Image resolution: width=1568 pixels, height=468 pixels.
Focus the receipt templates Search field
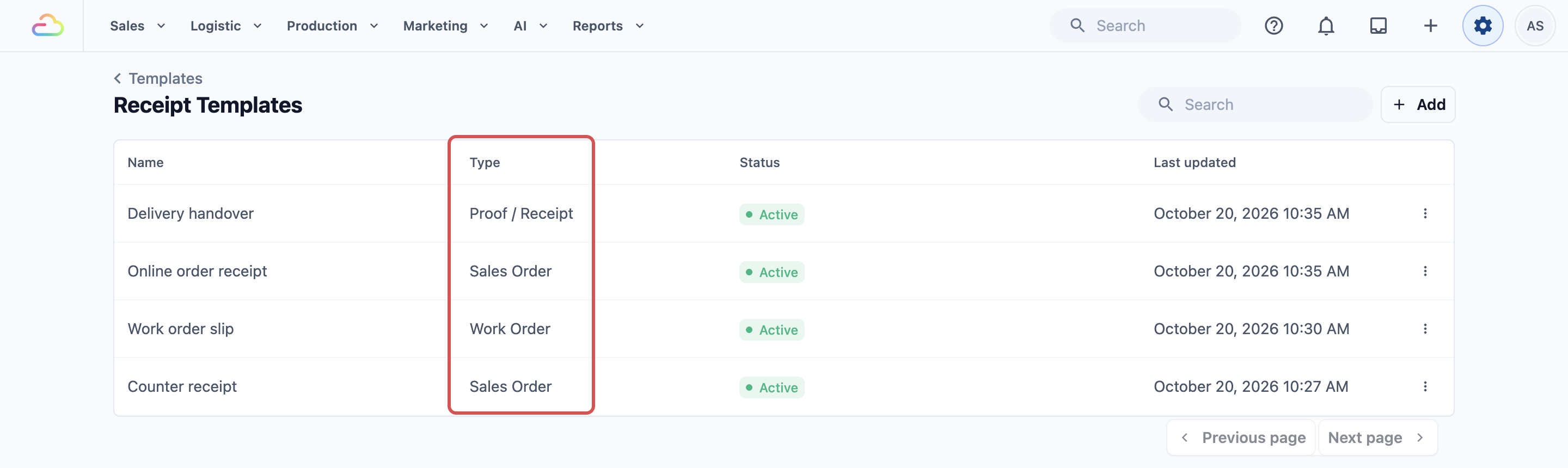pyautogui.click(x=1255, y=104)
